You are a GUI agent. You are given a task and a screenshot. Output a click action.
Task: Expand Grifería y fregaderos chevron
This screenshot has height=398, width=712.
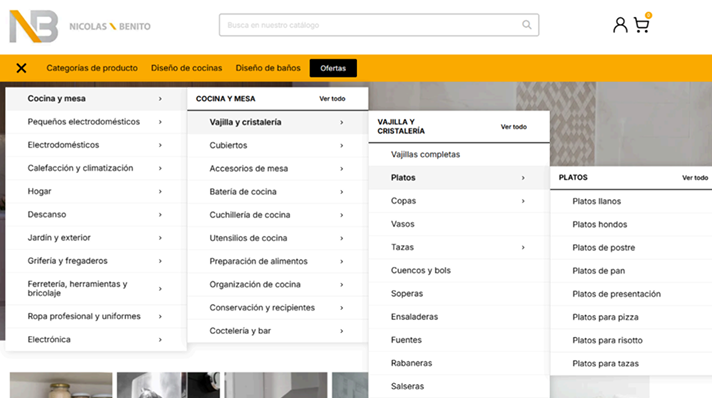point(160,261)
